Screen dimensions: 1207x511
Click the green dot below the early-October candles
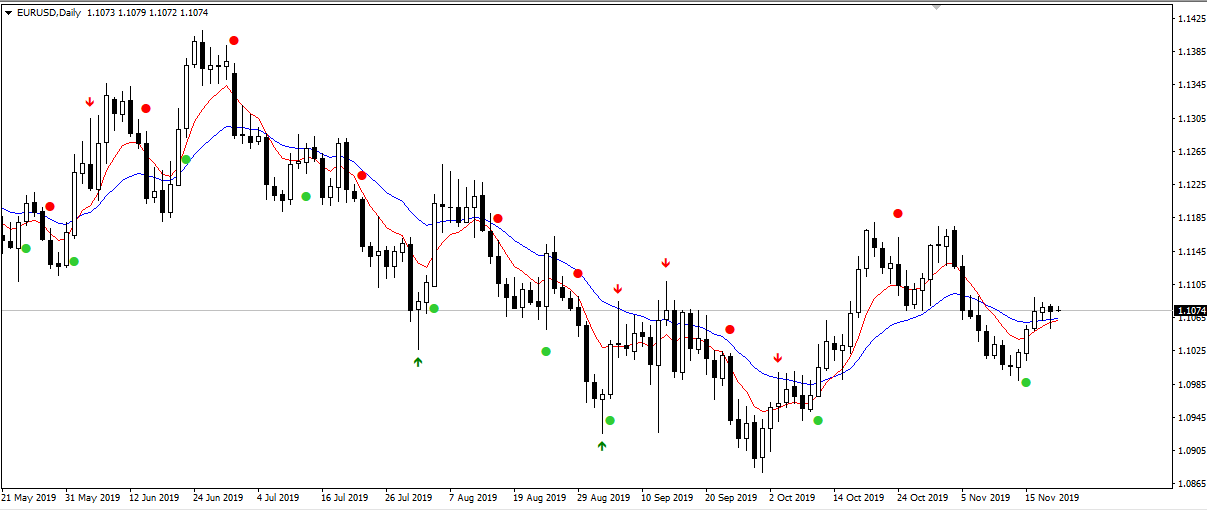point(818,420)
